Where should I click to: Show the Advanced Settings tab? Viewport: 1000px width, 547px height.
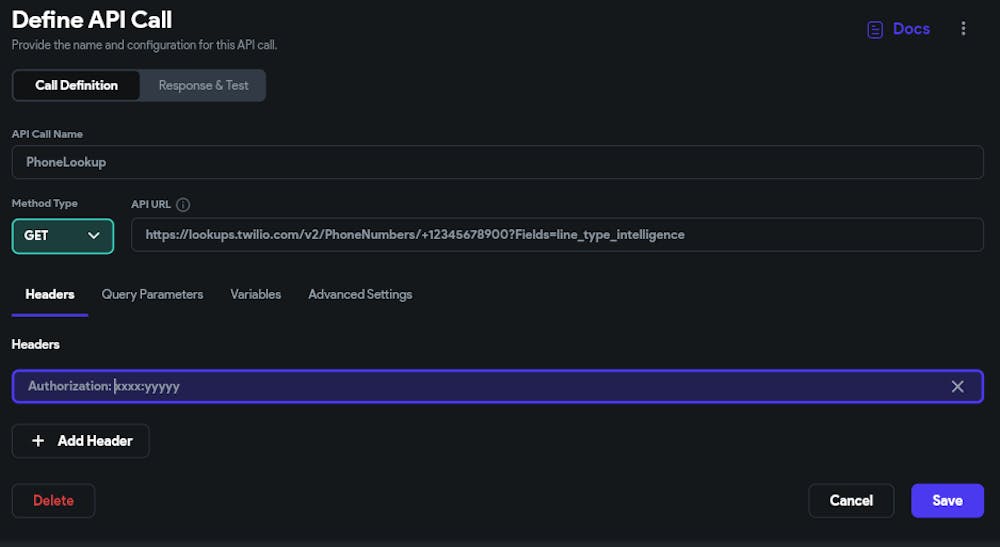(360, 294)
